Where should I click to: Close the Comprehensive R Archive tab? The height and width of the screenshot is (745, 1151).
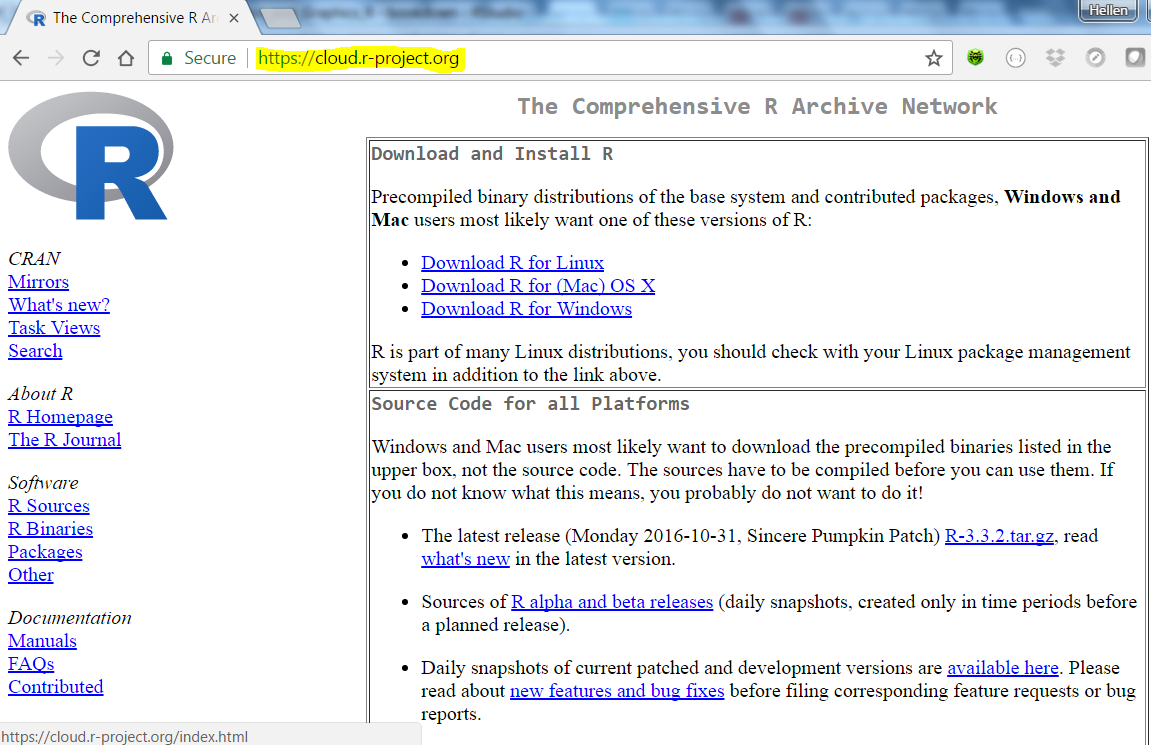pos(233,18)
